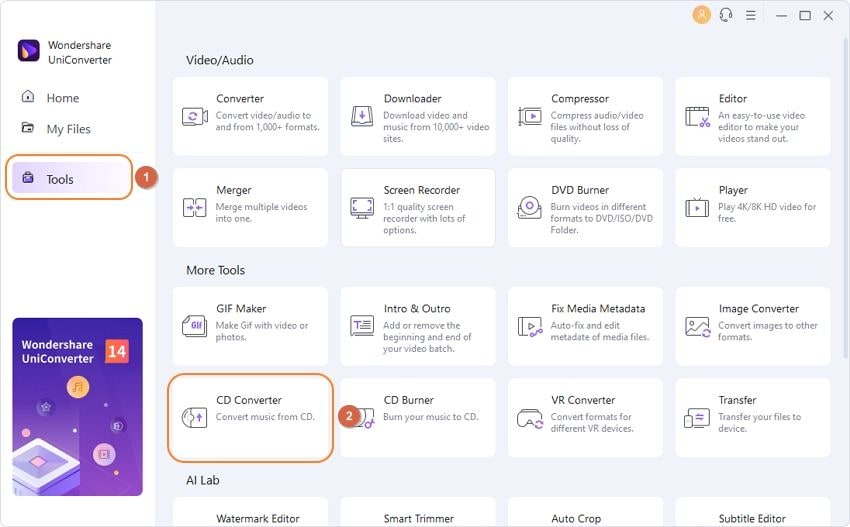This screenshot has width=850, height=527.
Task: Open the user account avatar icon
Action: [701, 15]
